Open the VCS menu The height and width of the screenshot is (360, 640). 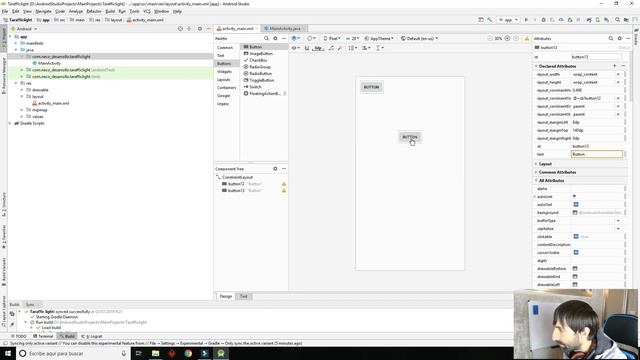click(147, 11)
